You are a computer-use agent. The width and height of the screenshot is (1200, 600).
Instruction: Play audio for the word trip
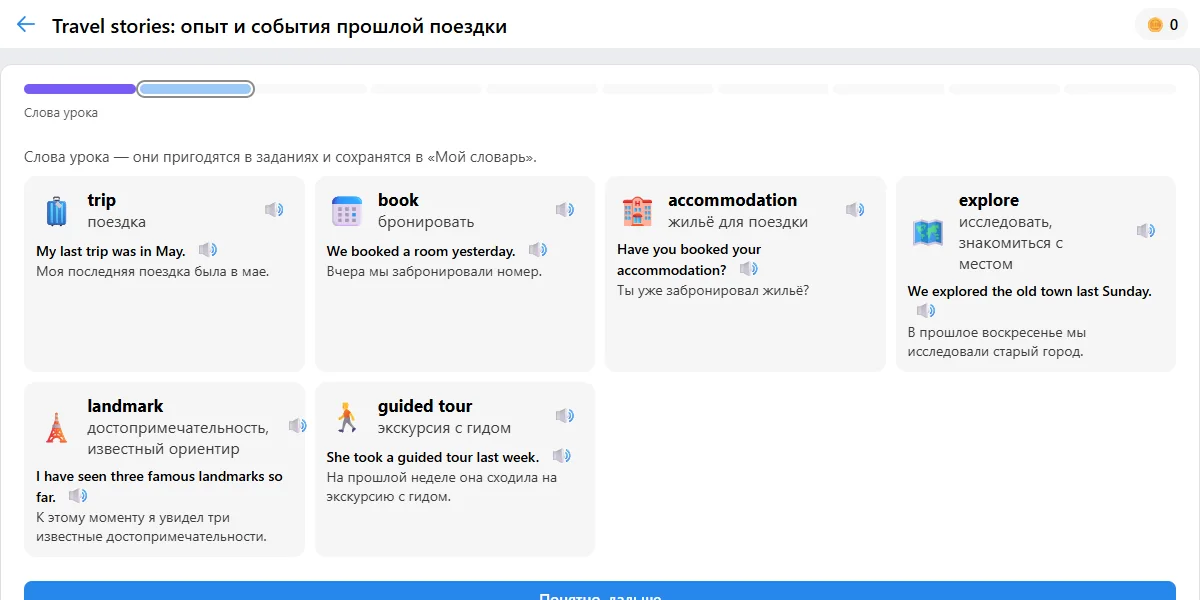pyautogui.click(x=274, y=210)
